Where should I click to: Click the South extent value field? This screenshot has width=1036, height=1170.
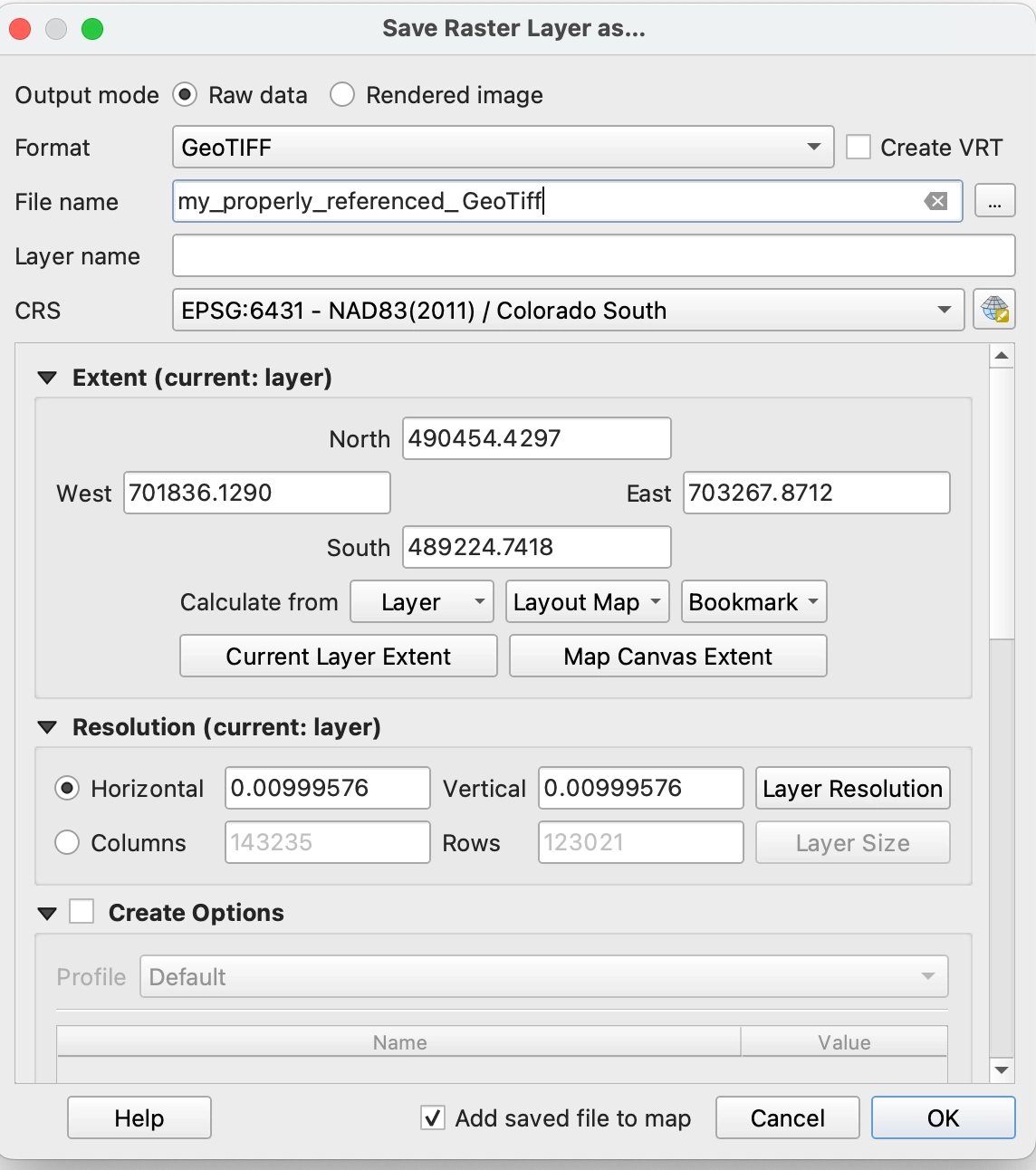point(537,547)
